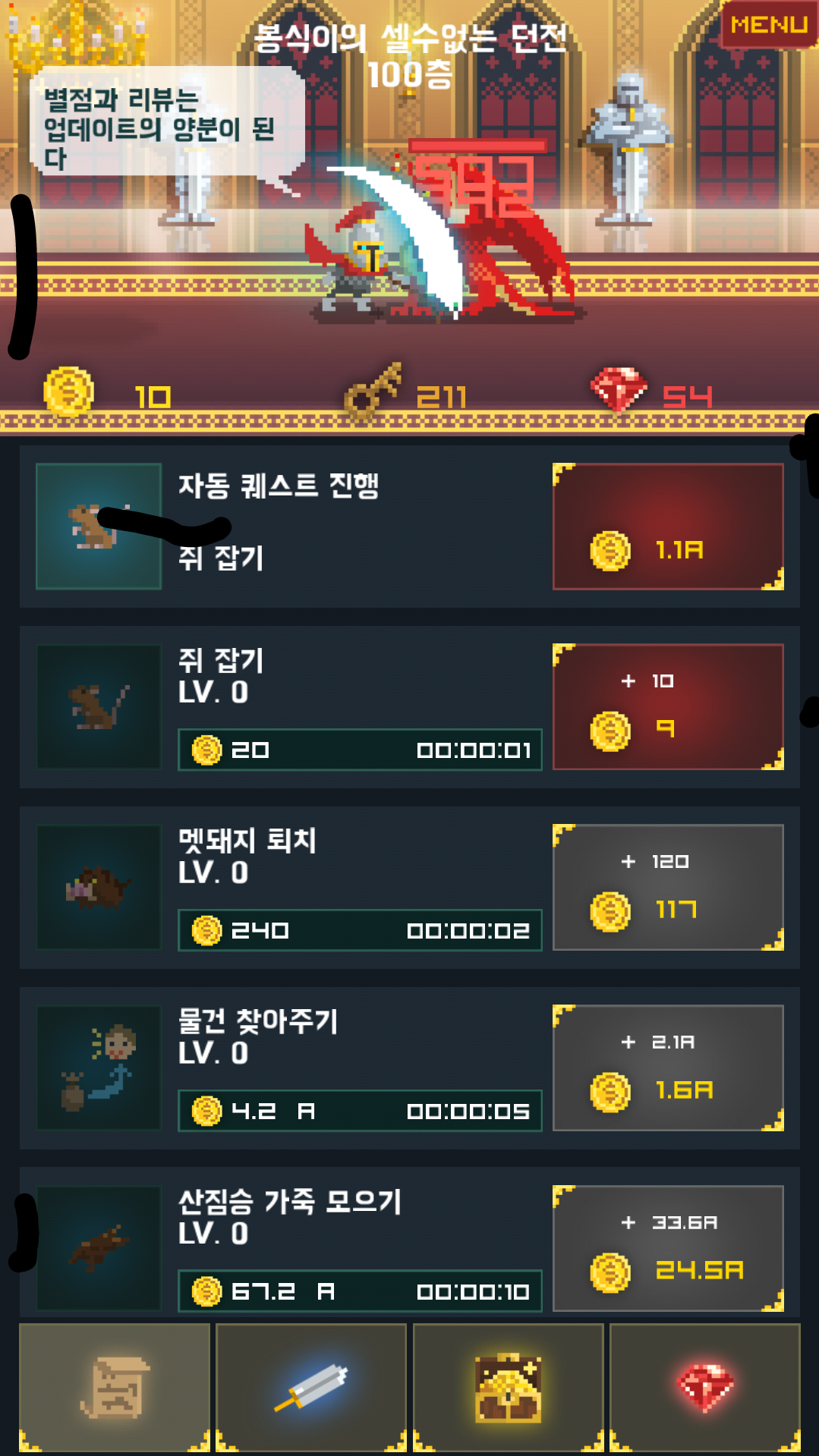Upgrade 멧돼지 퇴치 for 117 gold

668,888
